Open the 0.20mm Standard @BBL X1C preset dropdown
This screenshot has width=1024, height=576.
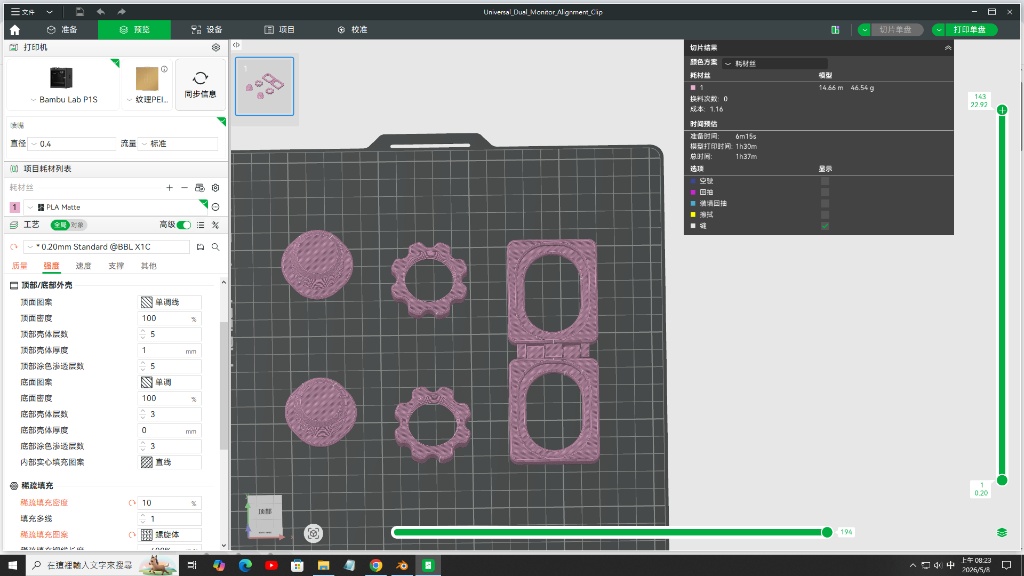tap(107, 247)
